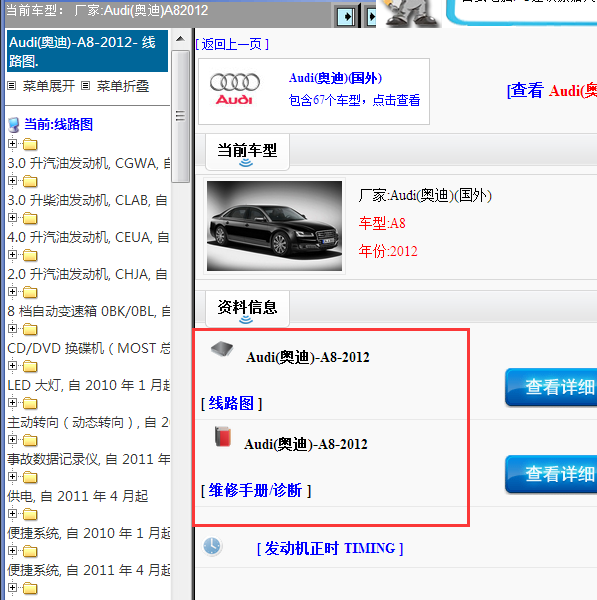Click folder icon above 3.0 升柴油发动机 CLAB
The height and width of the screenshot is (600, 597).
tap(30, 181)
